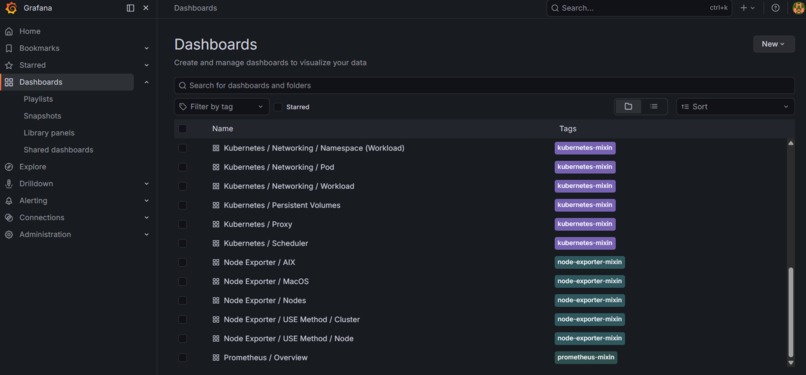This screenshot has width=806, height=375.
Task: Click the magnifier icon in dashboard search
Action: pyautogui.click(x=182, y=85)
